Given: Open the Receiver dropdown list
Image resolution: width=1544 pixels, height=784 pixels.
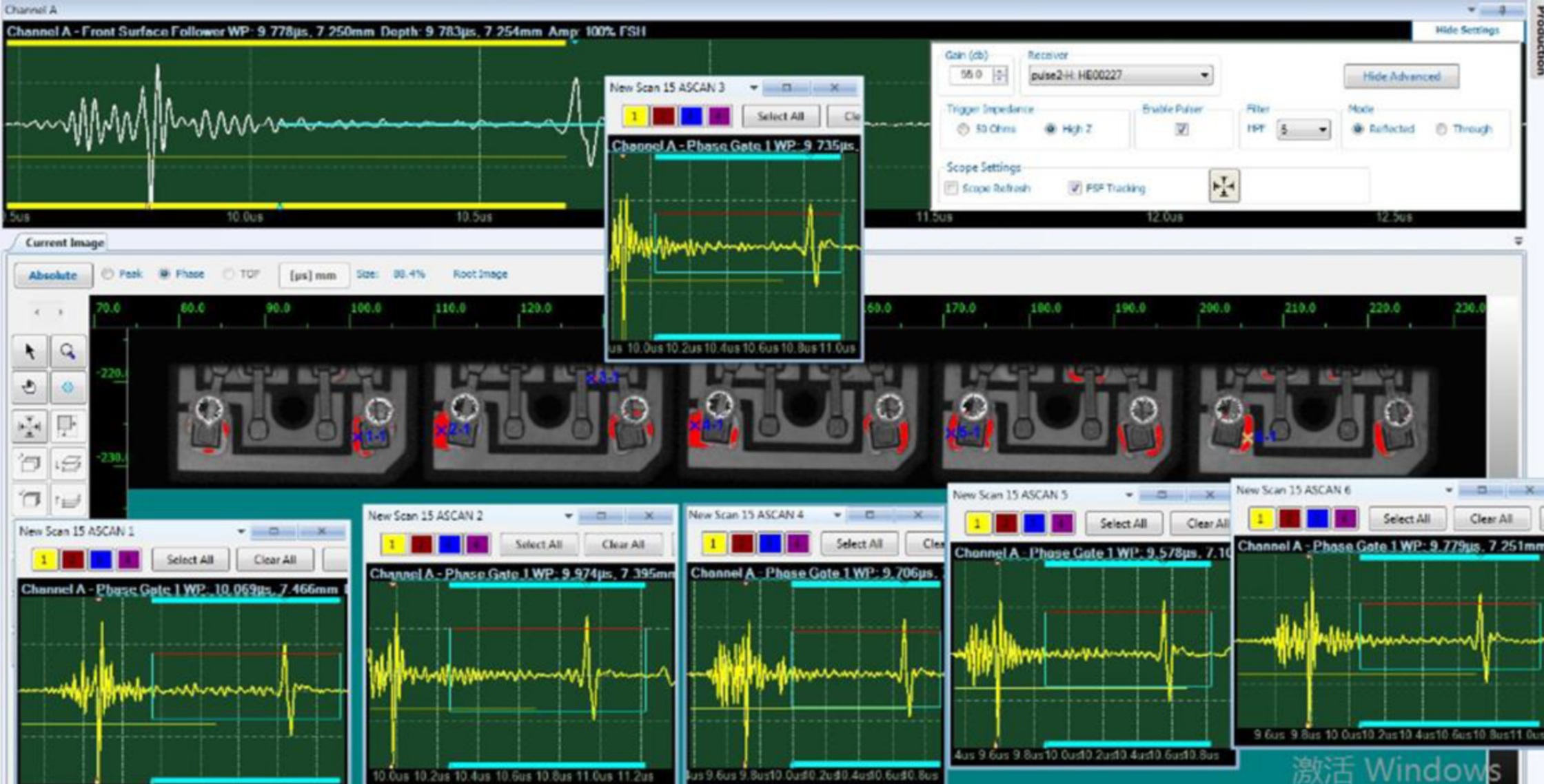Looking at the screenshot, I should click(x=1203, y=75).
